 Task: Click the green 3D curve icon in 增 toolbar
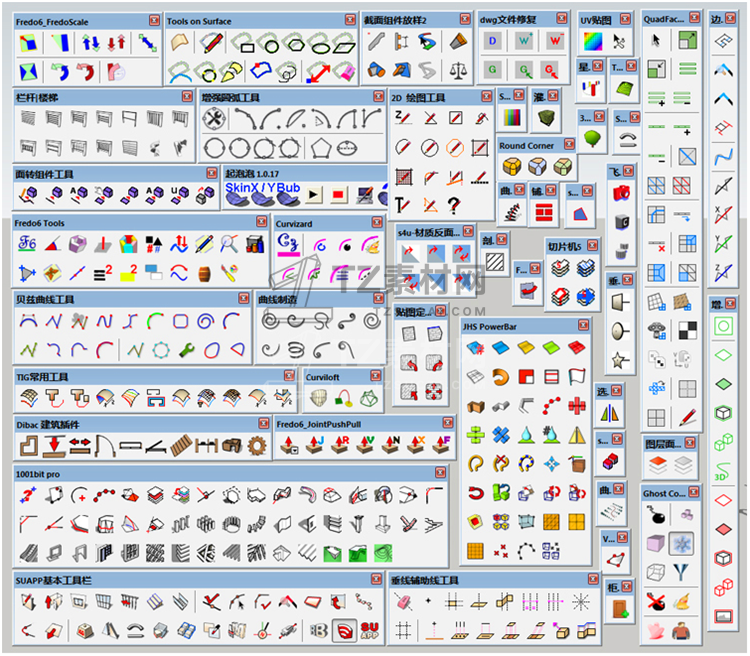[723, 471]
